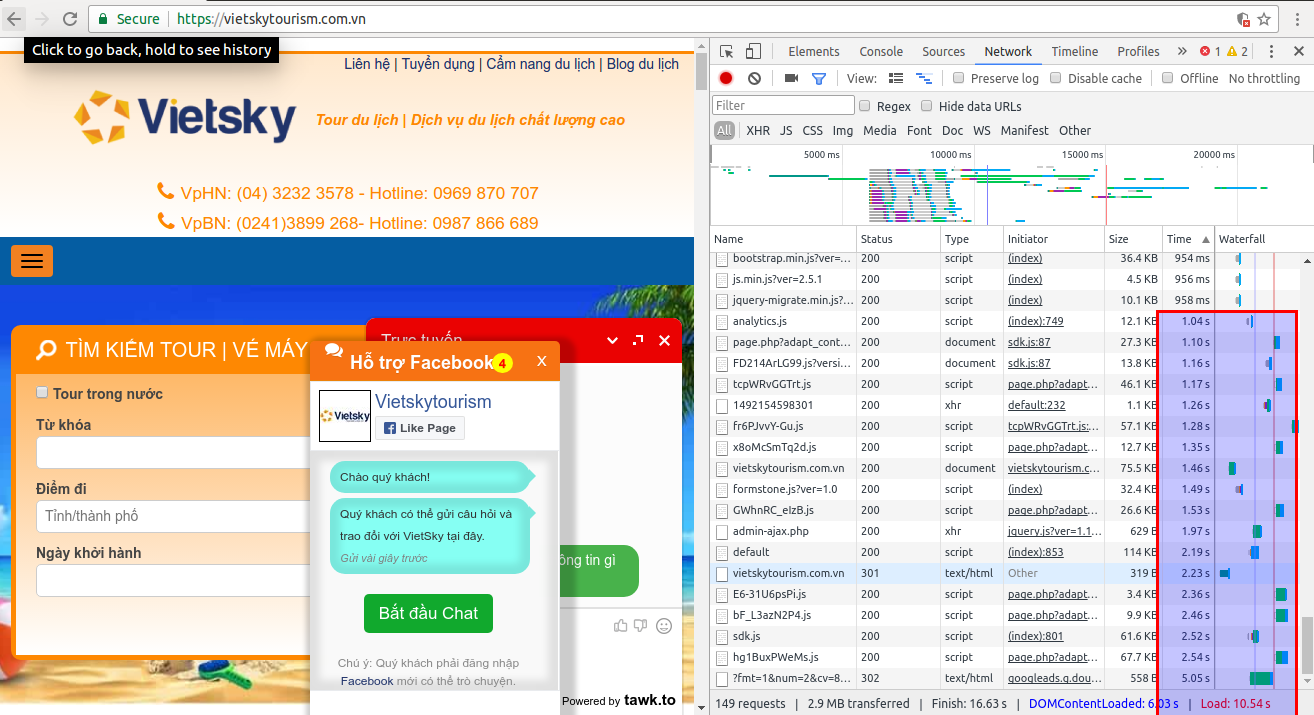Open the 'Blog du lịch' link
1314x715 pixels.
point(643,64)
